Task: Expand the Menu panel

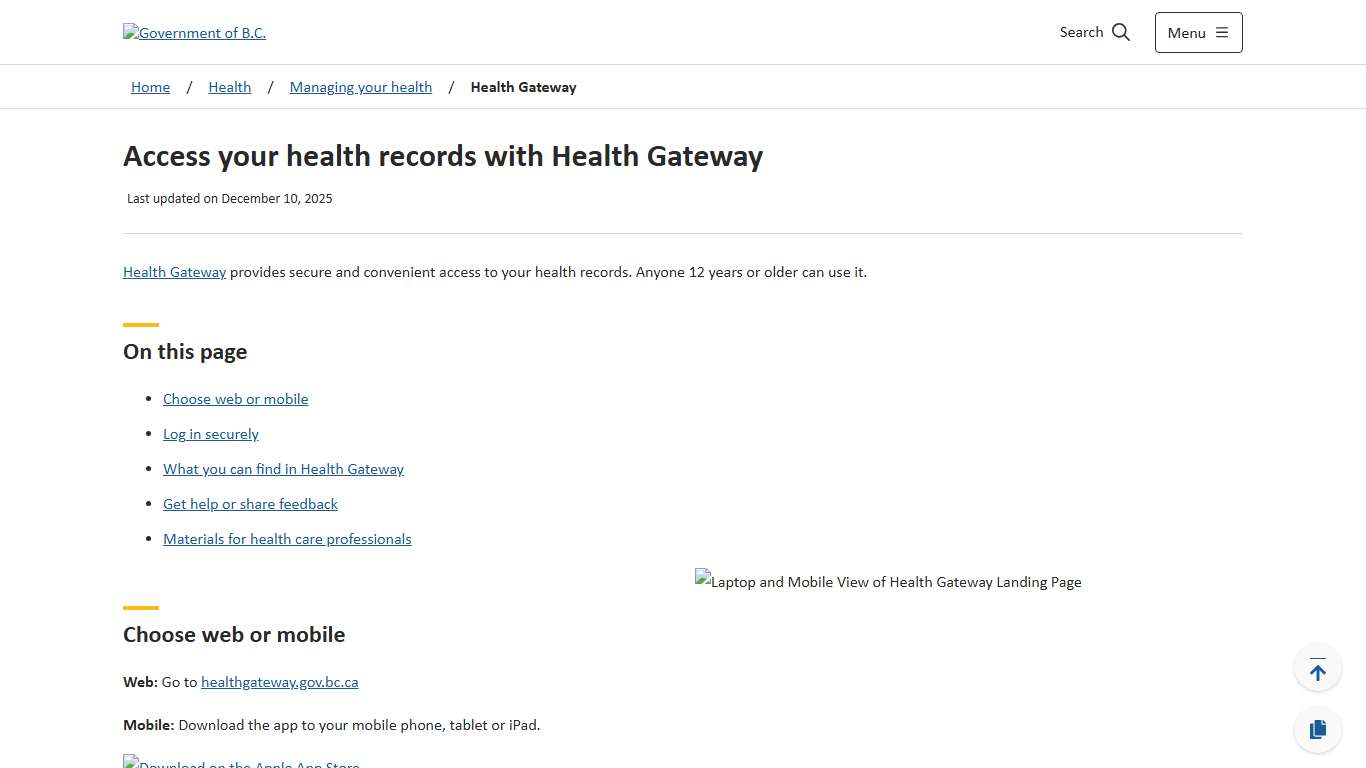Action: (1198, 32)
